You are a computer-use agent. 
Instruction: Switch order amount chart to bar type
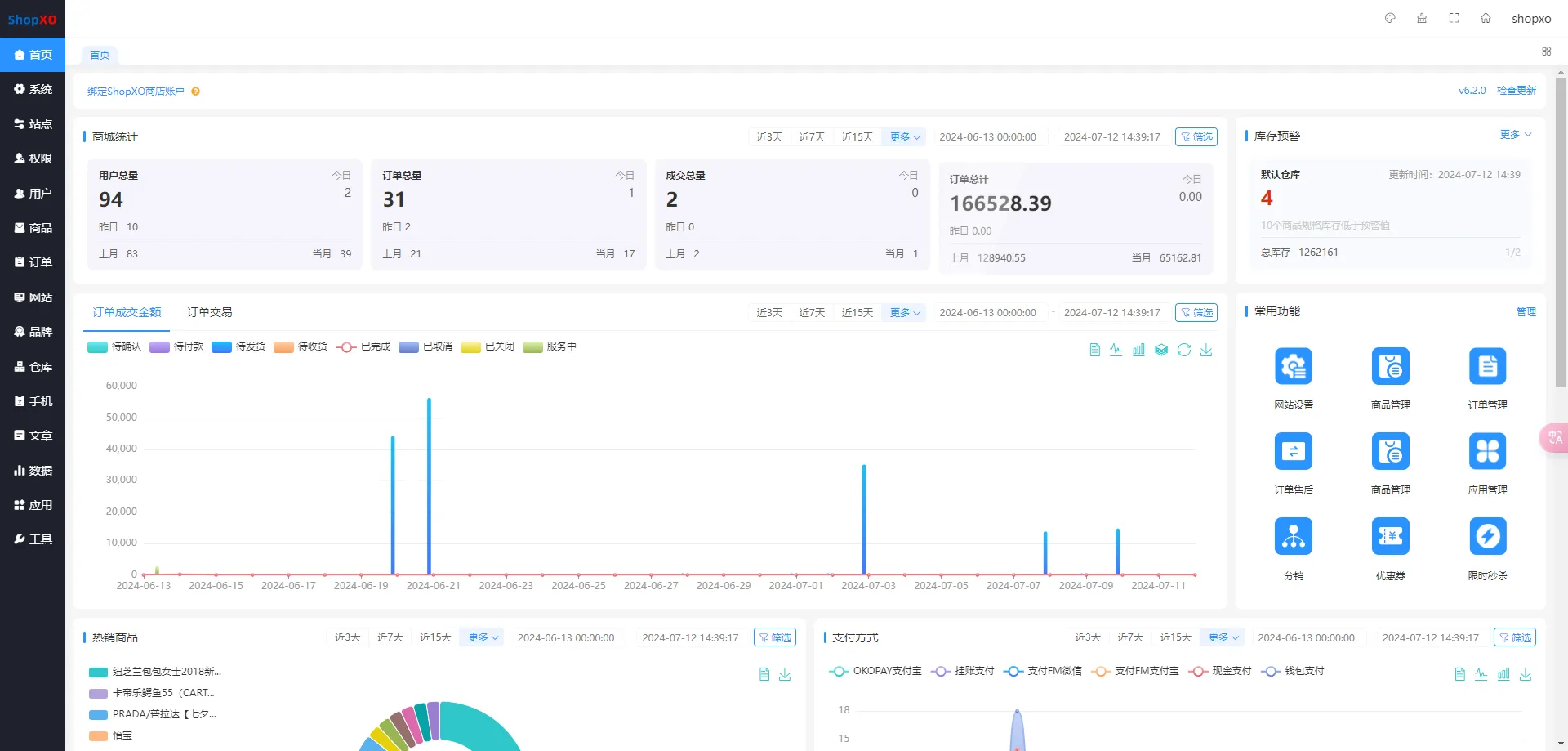1138,350
